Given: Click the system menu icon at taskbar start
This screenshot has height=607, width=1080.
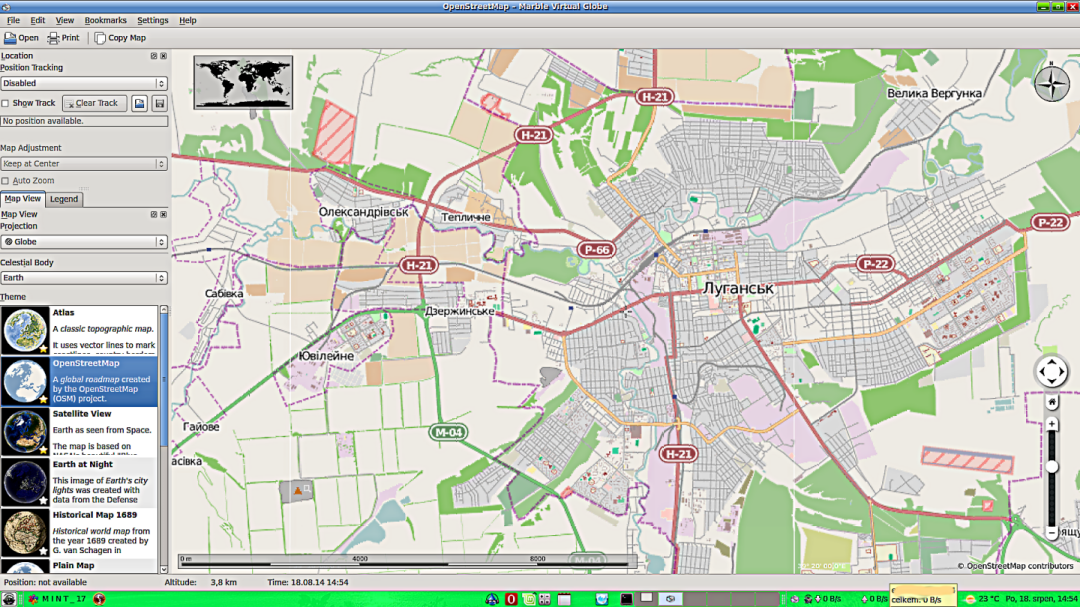Looking at the screenshot, I should (x=8, y=599).
